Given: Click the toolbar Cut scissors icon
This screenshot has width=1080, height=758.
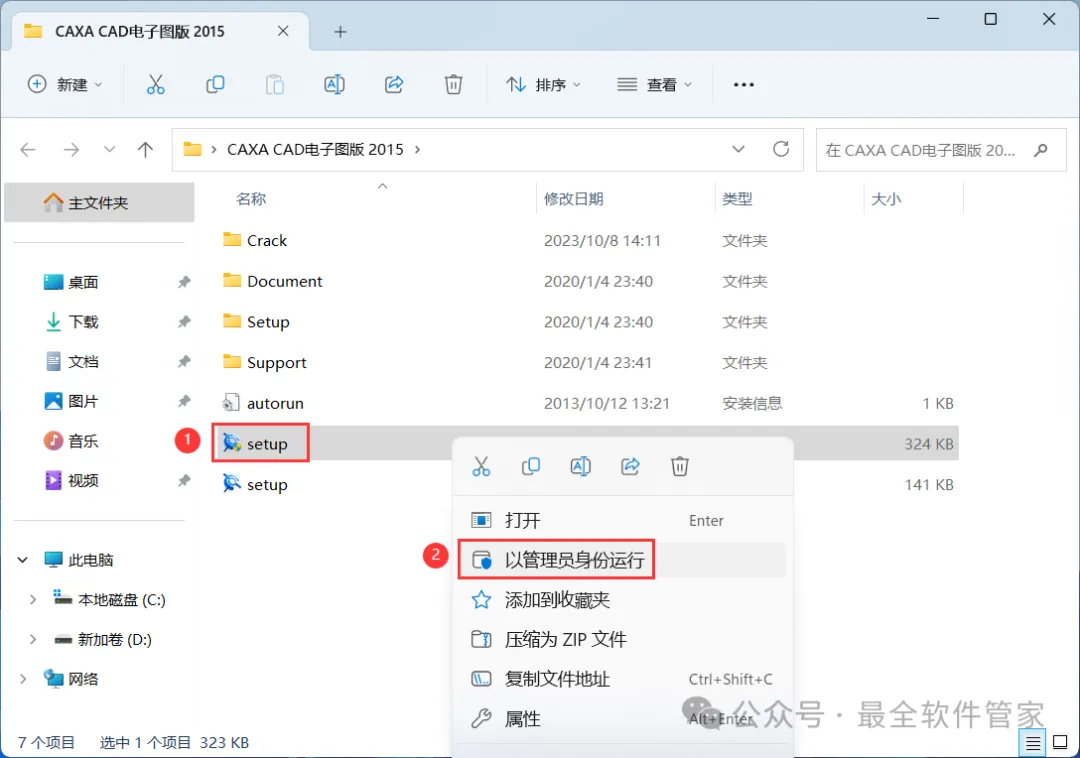Looking at the screenshot, I should 156,85.
